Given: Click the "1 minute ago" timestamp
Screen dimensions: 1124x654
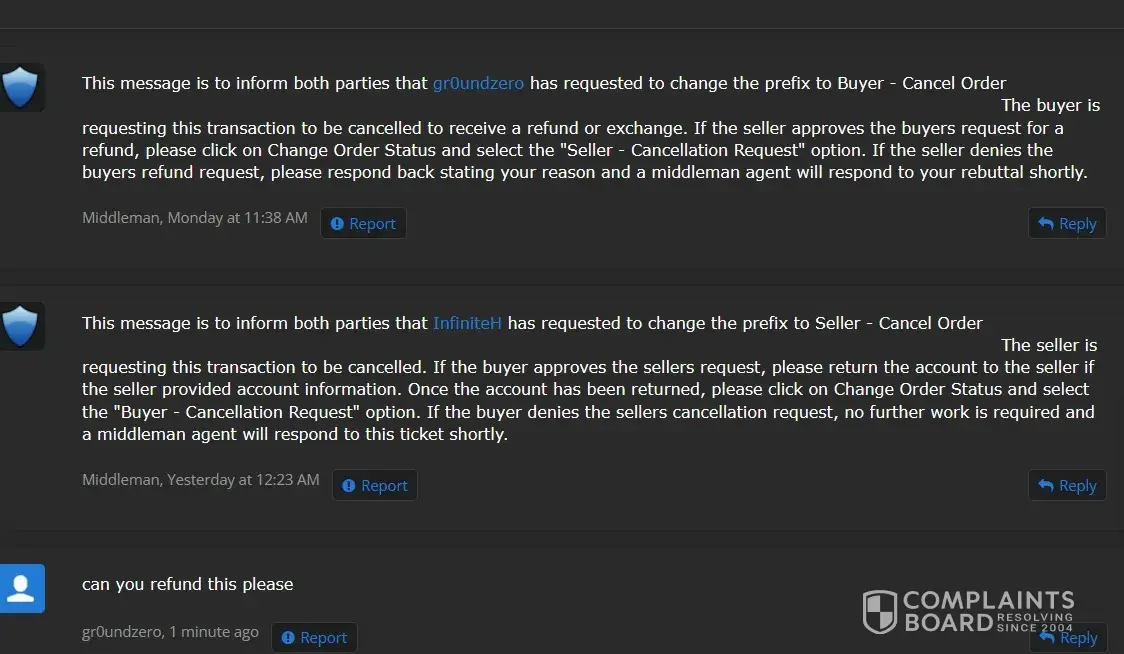Looking at the screenshot, I should [x=214, y=632].
